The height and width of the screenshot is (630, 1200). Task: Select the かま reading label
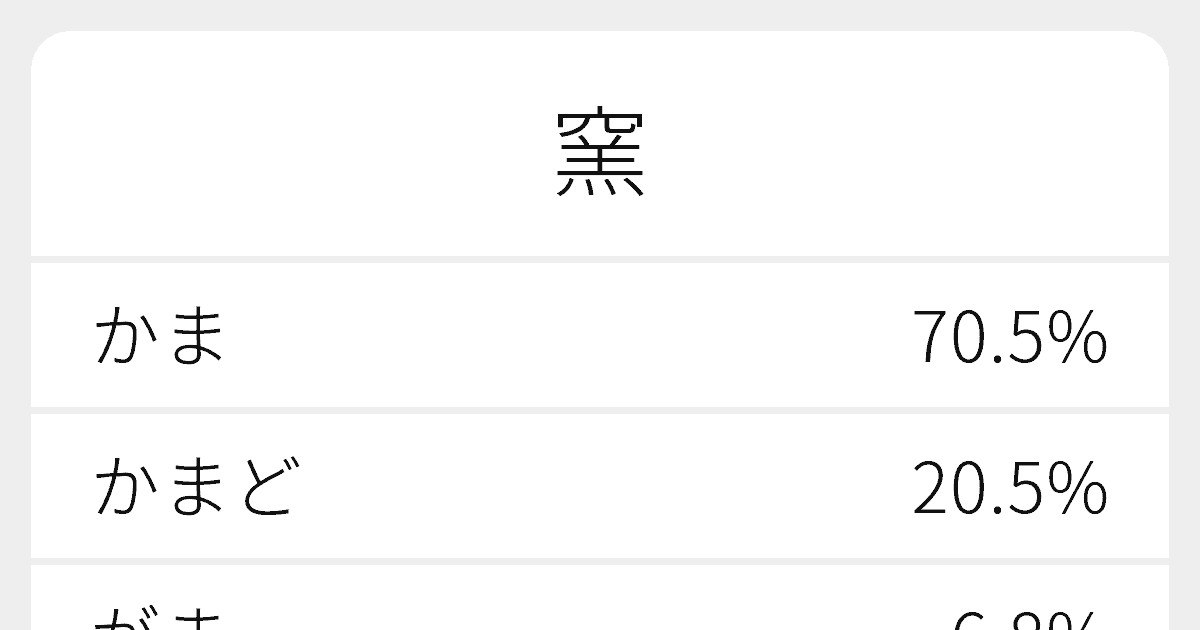(160, 336)
